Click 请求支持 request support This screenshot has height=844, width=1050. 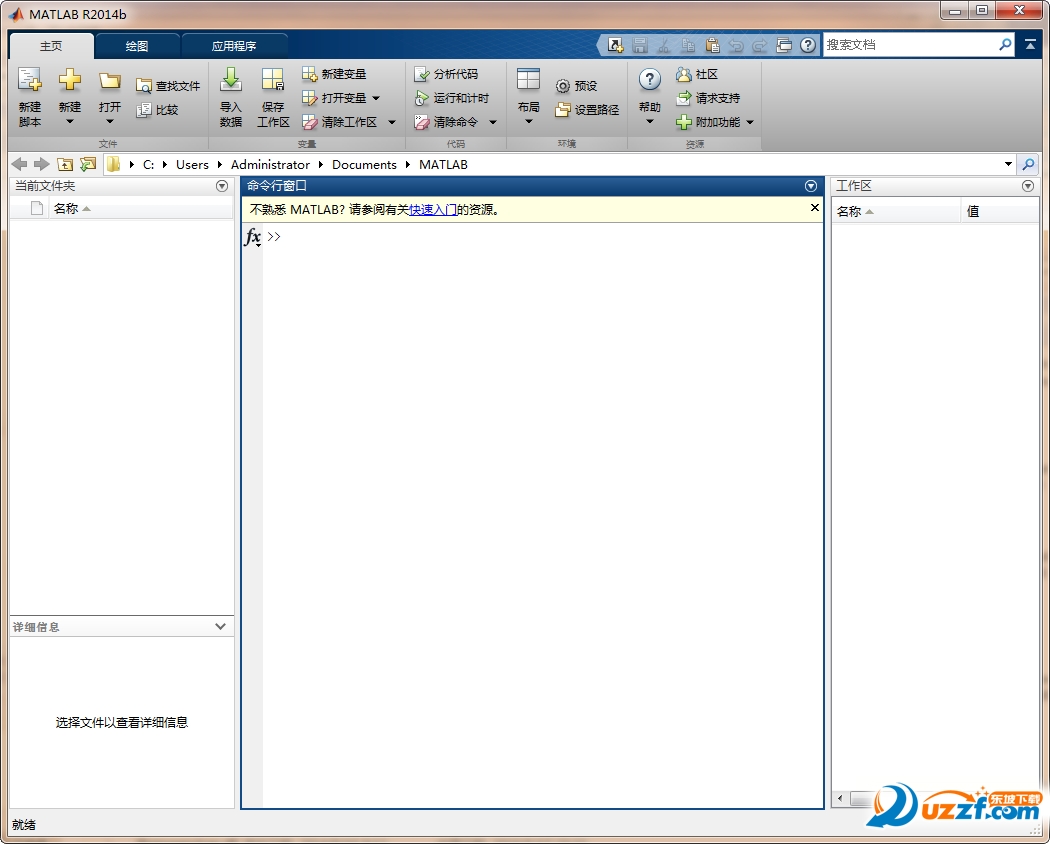[708, 98]
